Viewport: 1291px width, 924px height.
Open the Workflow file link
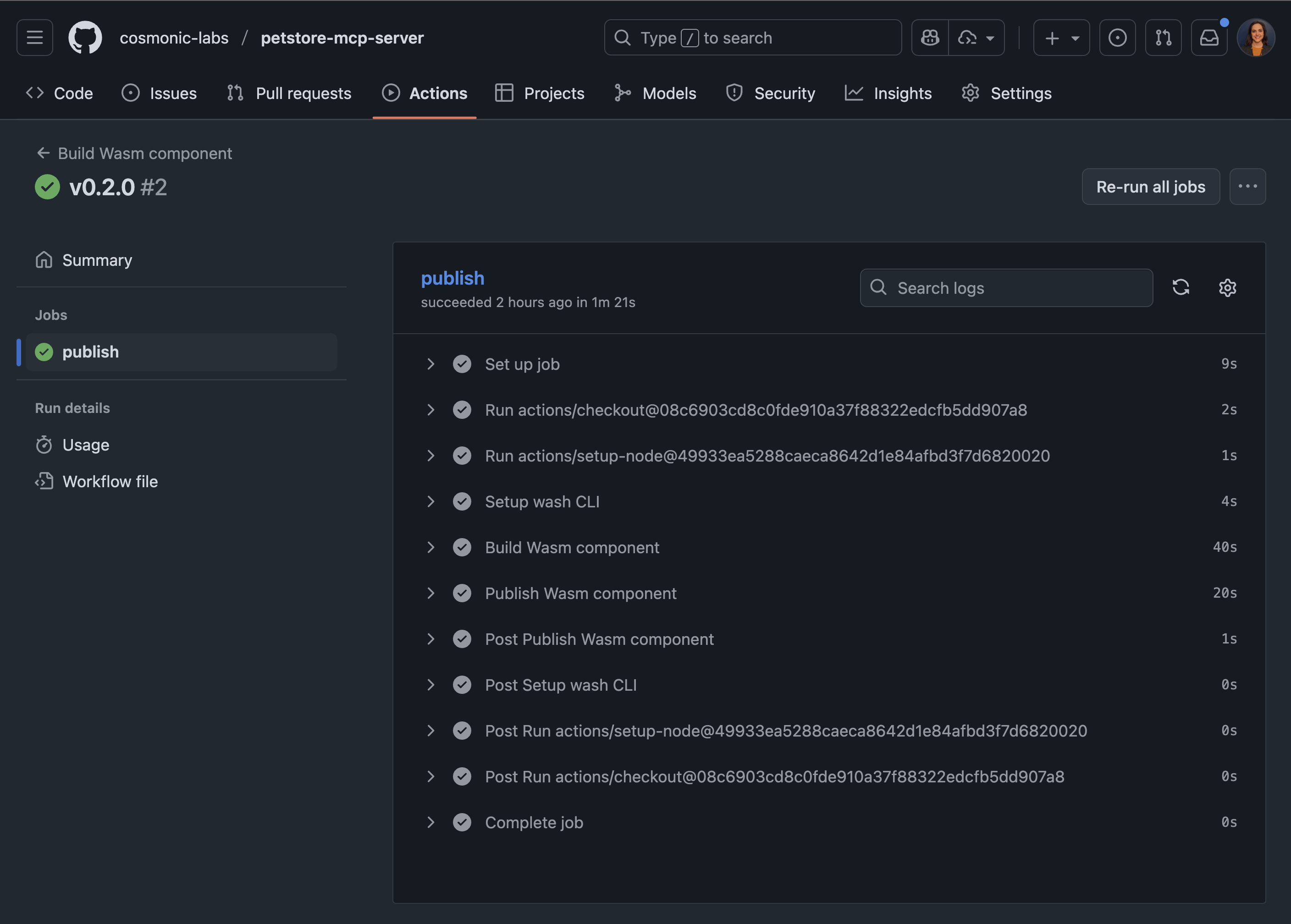tap(110, 481)
